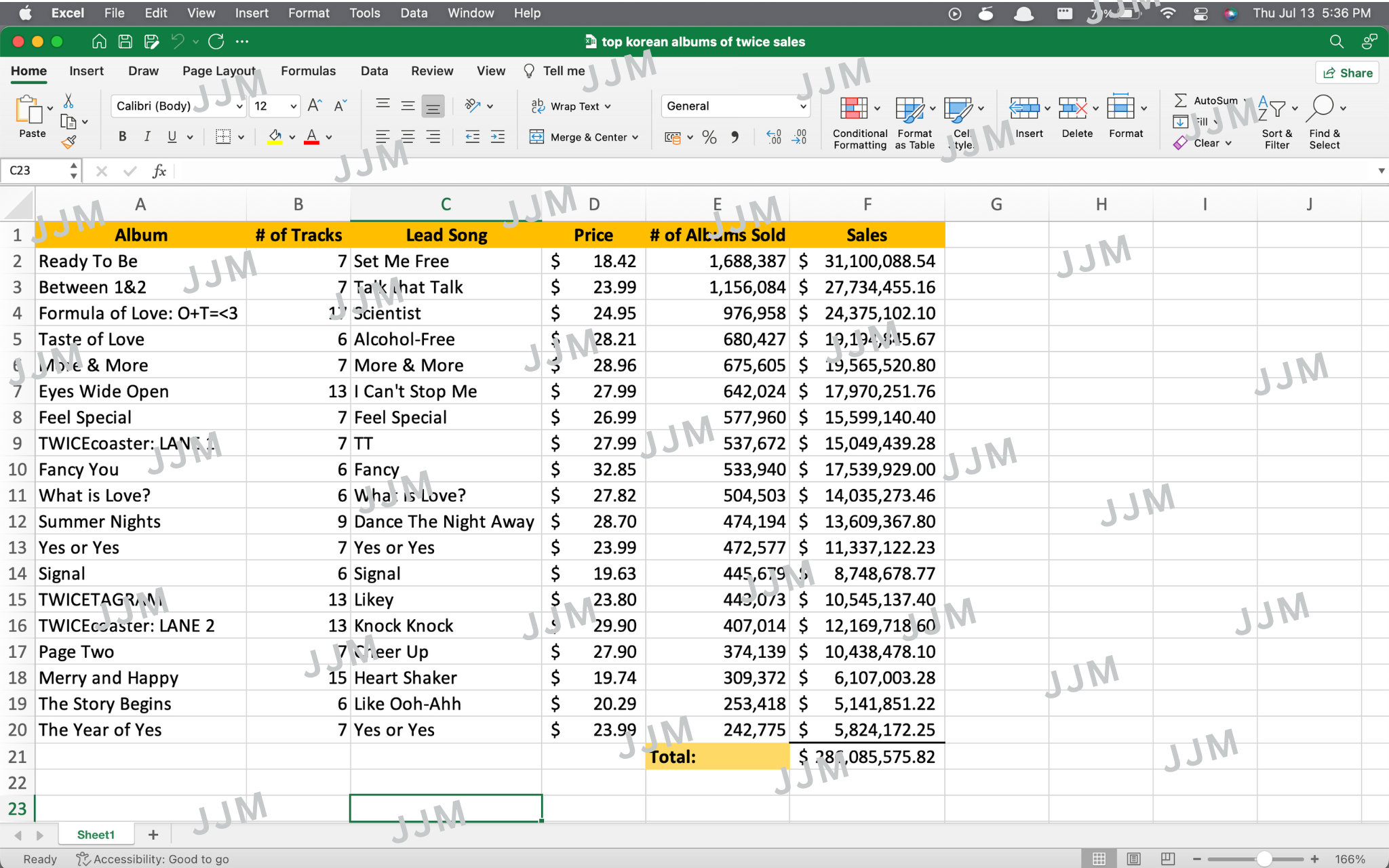The height and width of the screenshot is (868, 1389).
Task: Open the font name Calibri dropdown
Action: pos(239,106)
